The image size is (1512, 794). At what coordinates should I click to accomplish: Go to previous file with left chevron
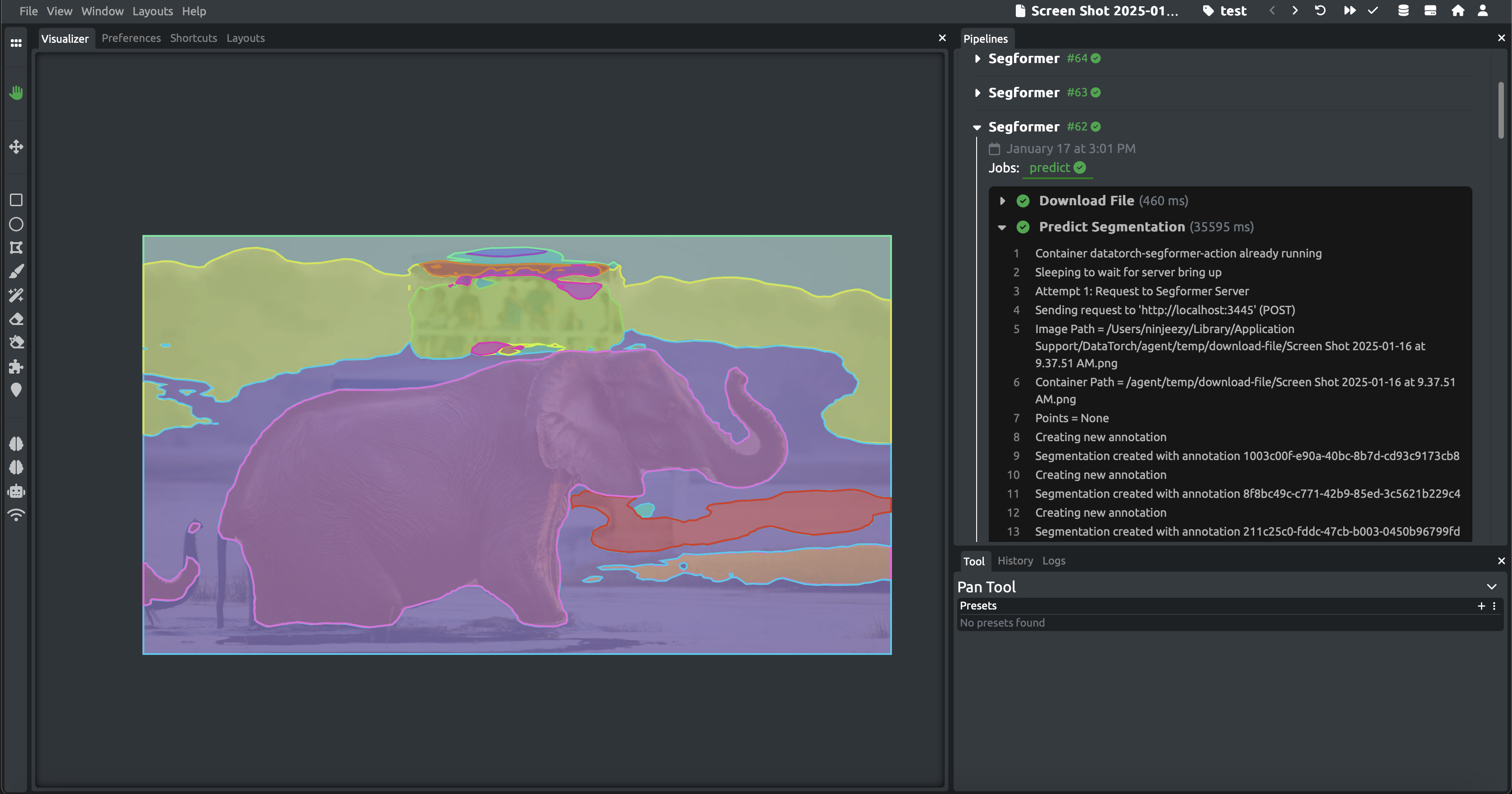click(x=1272, y=10)
